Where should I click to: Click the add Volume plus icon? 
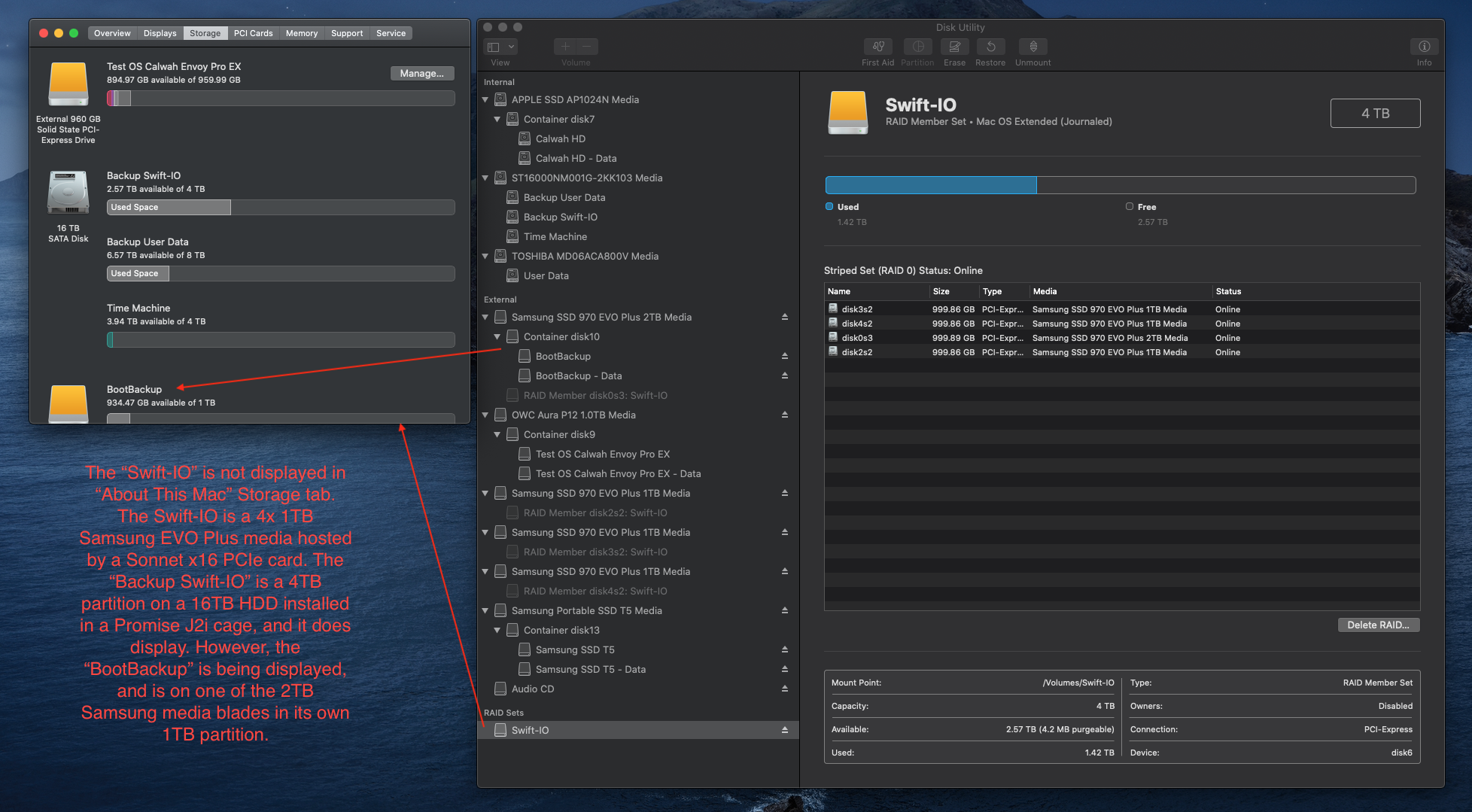click(565, 47)
